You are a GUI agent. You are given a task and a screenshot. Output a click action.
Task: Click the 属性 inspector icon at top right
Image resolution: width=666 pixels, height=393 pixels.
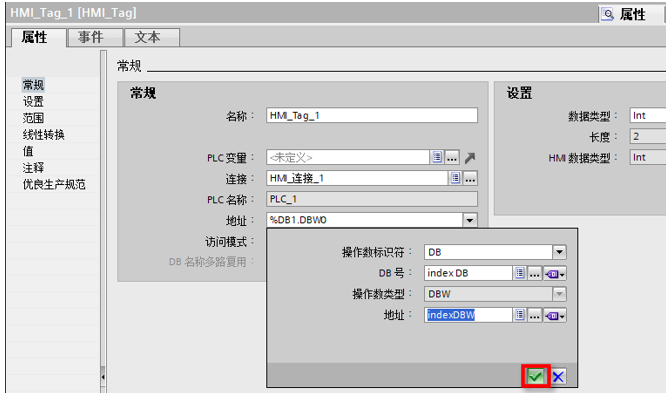pos(608,14)
